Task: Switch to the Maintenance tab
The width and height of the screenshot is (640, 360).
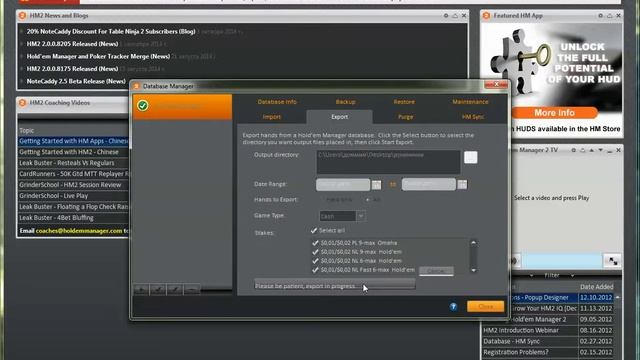Action: (470, 102)
